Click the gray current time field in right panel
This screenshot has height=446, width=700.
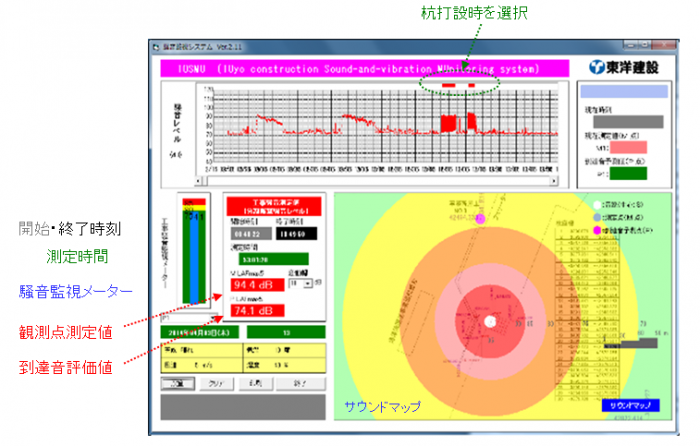[628, 122]
